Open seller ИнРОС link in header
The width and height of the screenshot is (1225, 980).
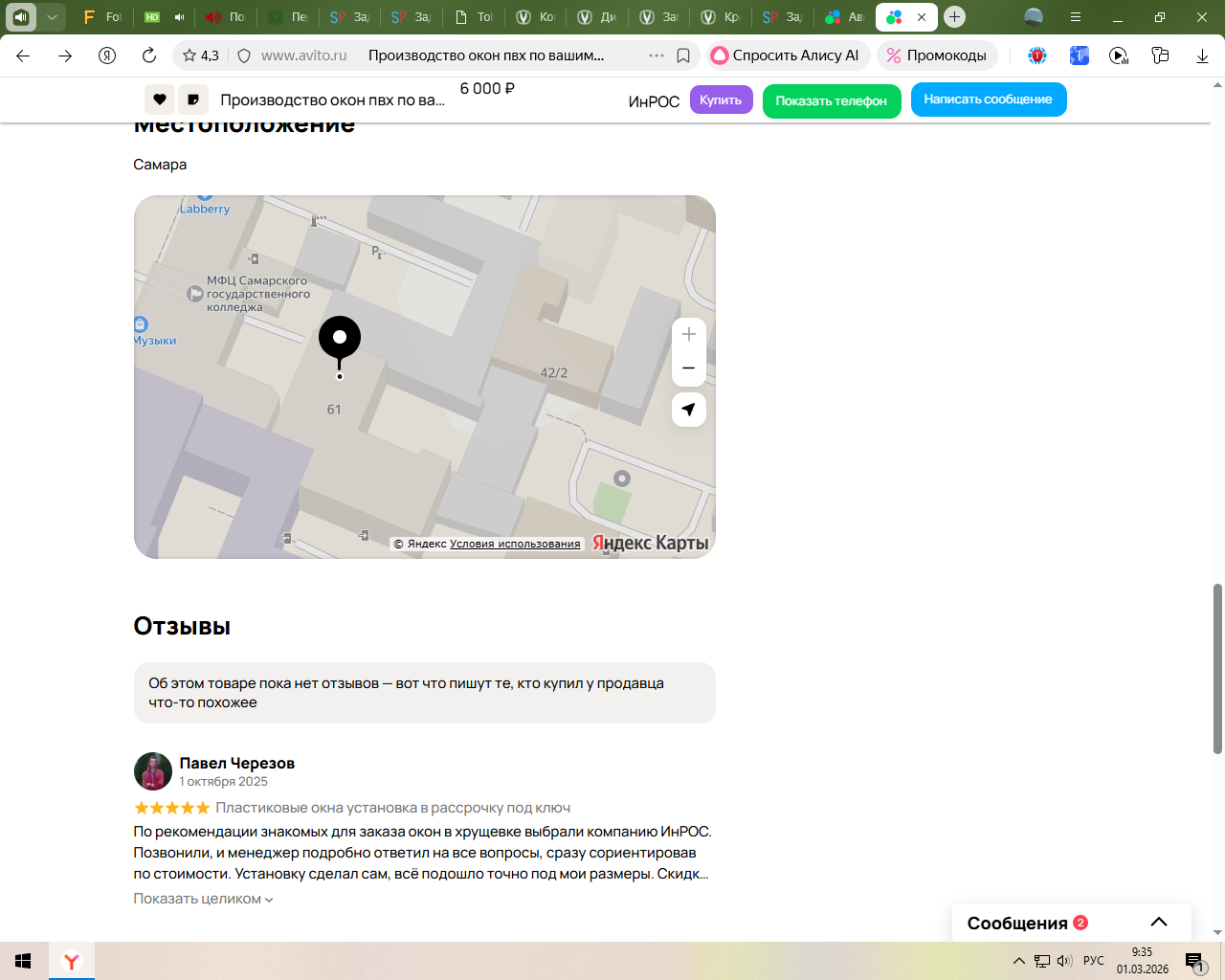click(654, 101)
